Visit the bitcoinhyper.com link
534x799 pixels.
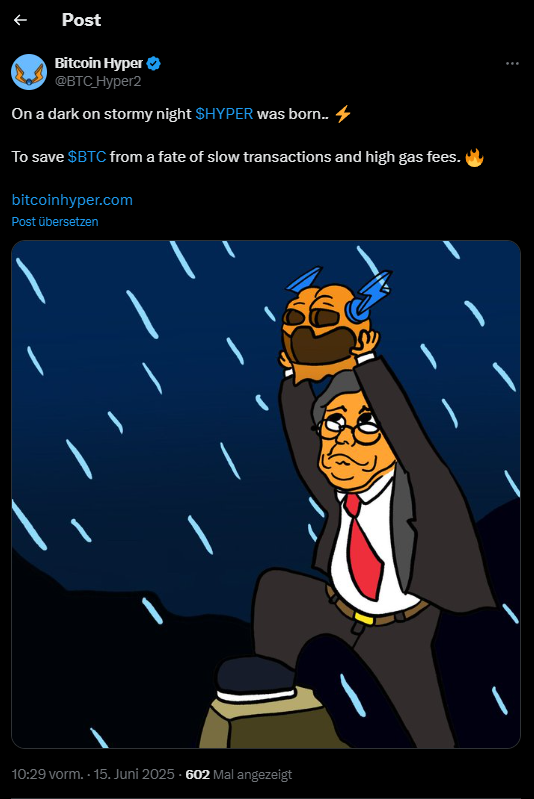point(72,200)
